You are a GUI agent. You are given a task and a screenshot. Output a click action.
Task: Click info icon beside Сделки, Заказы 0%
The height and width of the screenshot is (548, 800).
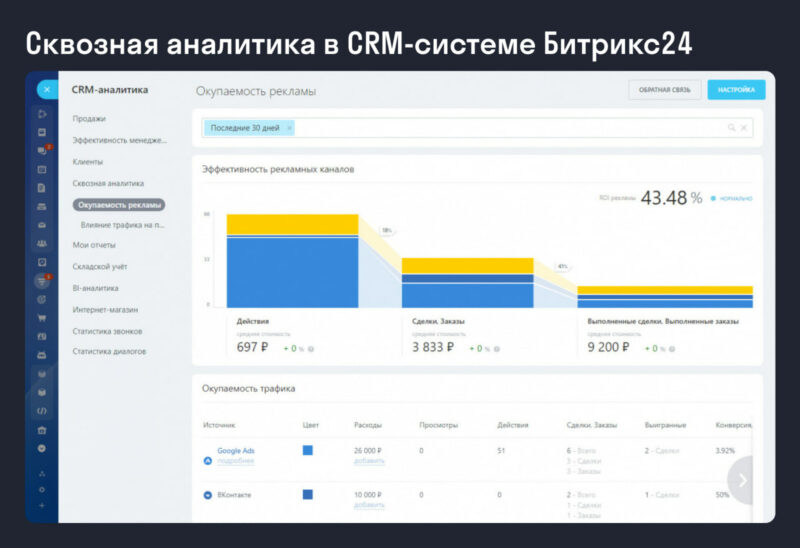click(496, 349)
